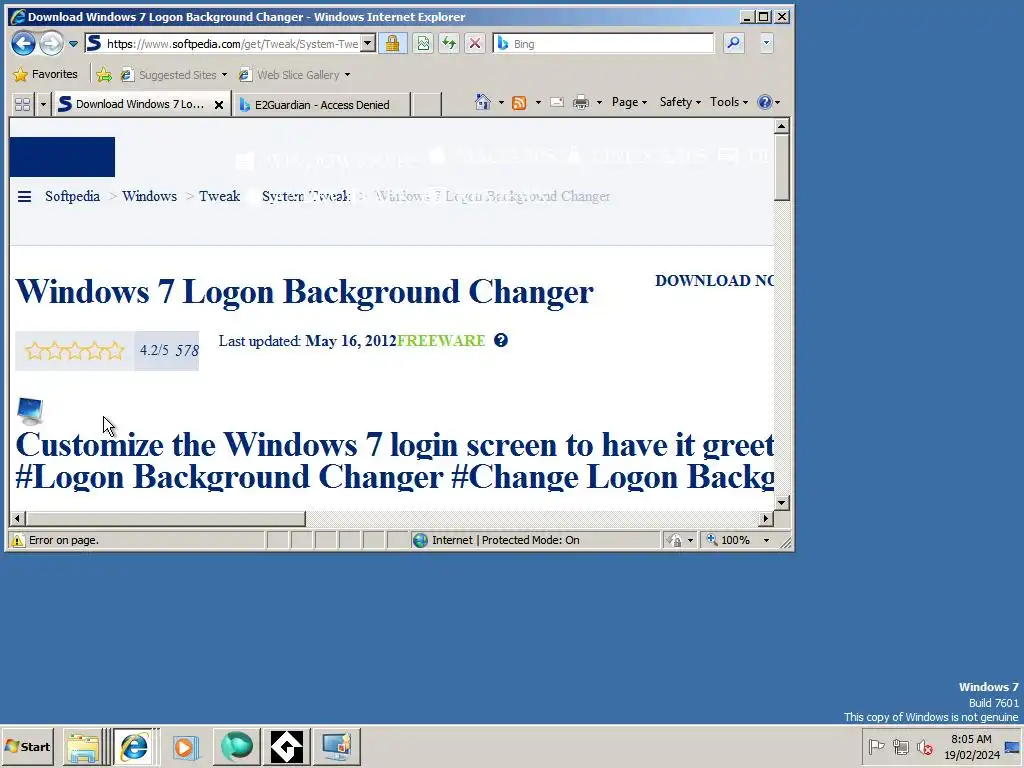Open the Favorites center
The image size is (1024, 768).
point(46,74)
